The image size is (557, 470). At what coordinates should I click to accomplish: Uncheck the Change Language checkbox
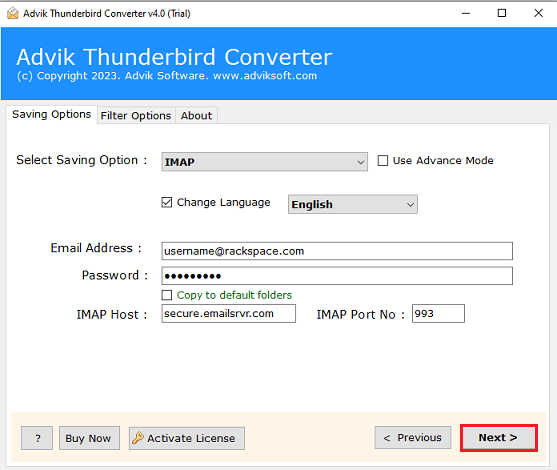(x=167, y=202)
